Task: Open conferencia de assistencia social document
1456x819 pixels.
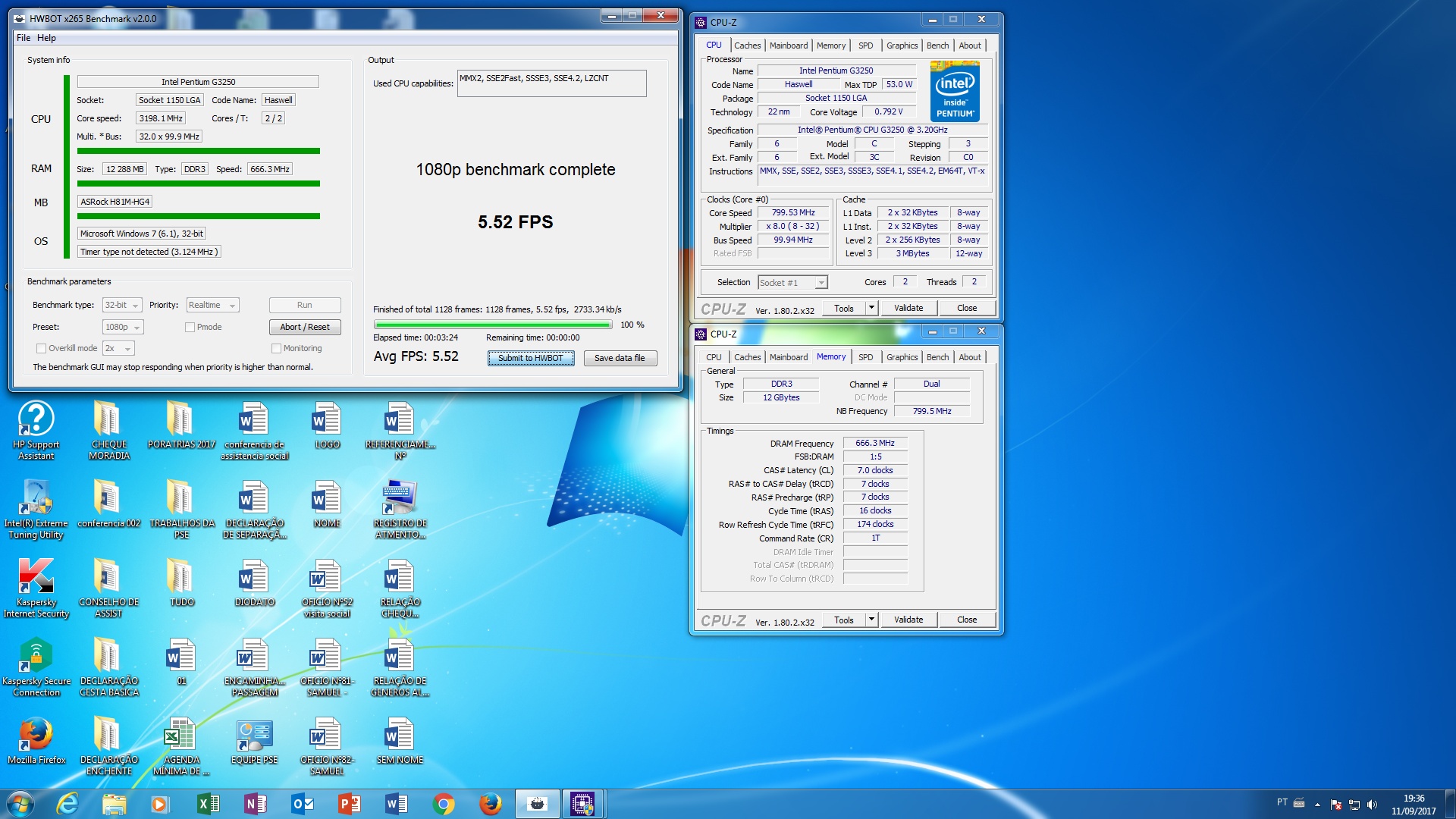Action: point(254,431)
